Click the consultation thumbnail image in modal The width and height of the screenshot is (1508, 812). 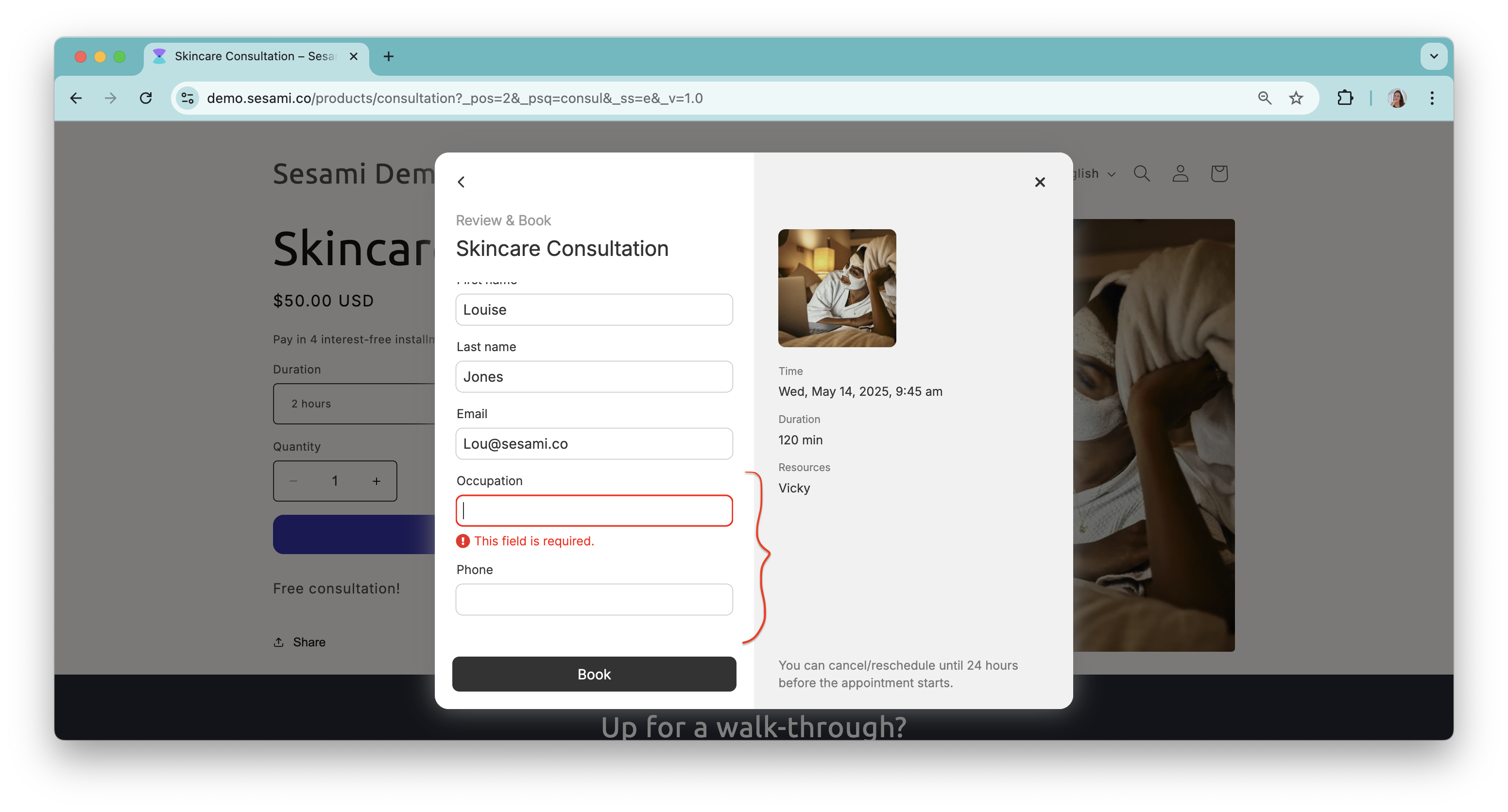(x=837, y=288)
